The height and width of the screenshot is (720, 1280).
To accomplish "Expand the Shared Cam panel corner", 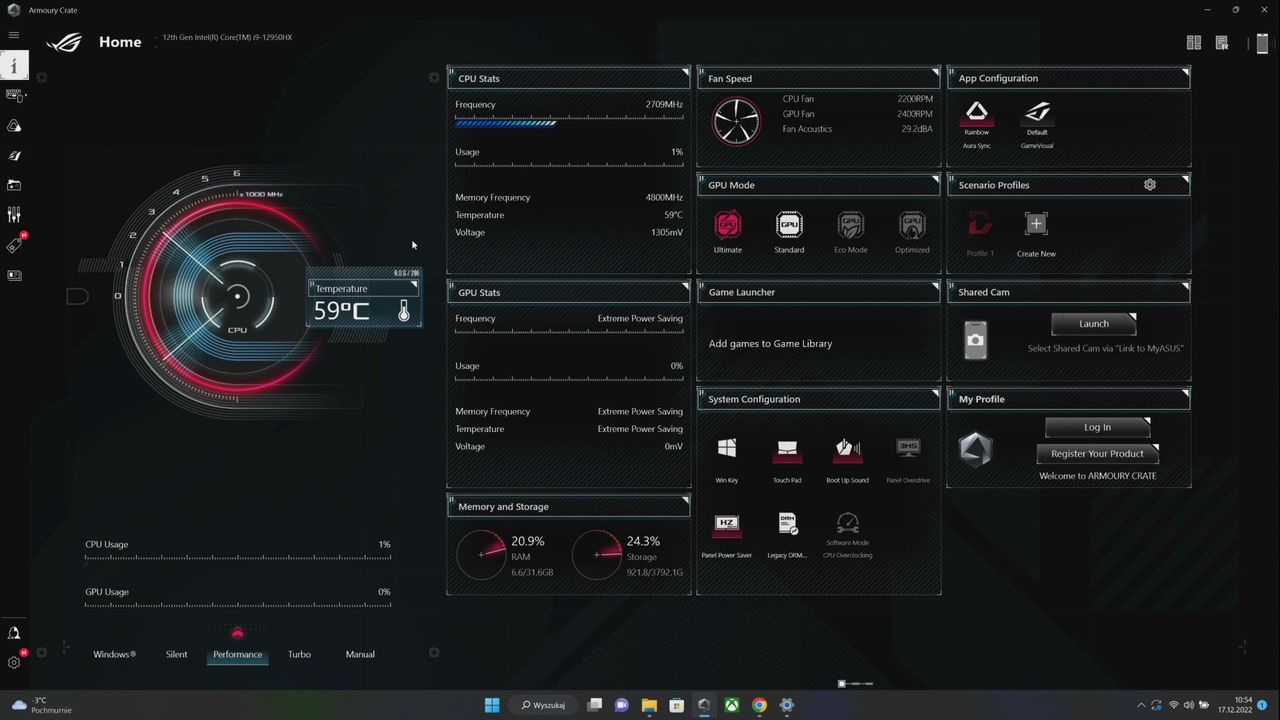I will [1185, 287].
